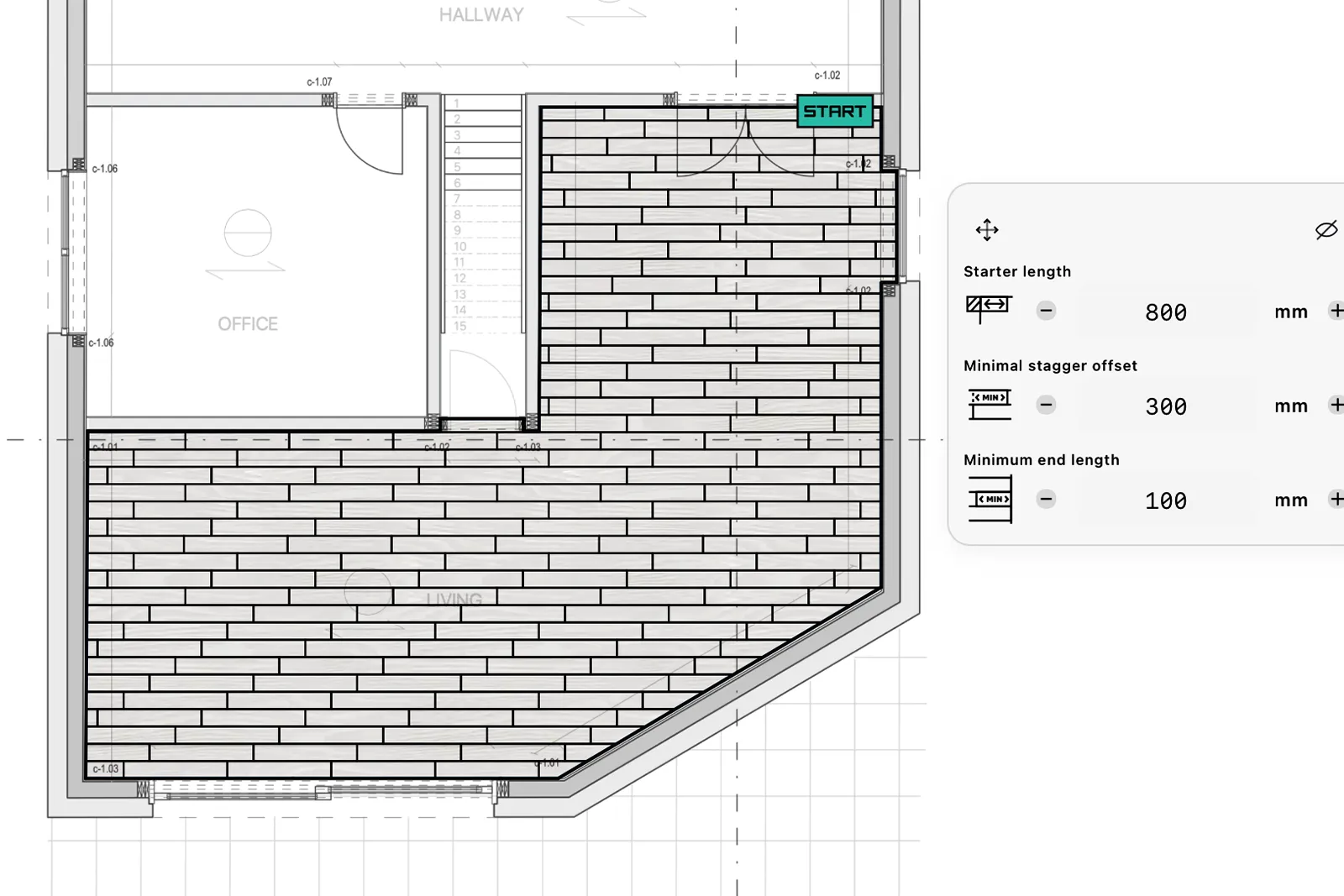Click the Minimal stagger offset MIN icon
Viewport: 1344px width, 896px height.
pos(990,402)
